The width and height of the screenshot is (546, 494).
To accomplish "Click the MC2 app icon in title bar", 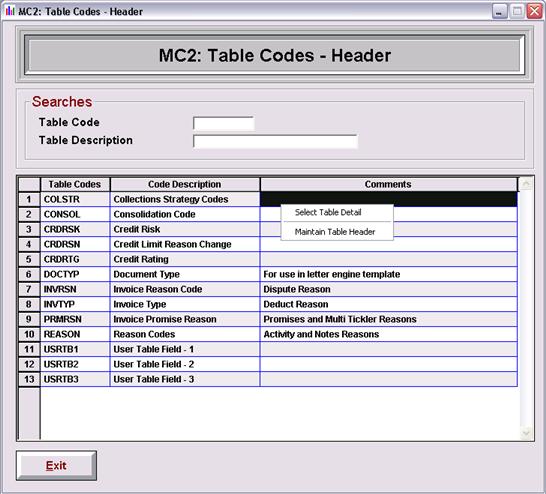I will [10, 11].
